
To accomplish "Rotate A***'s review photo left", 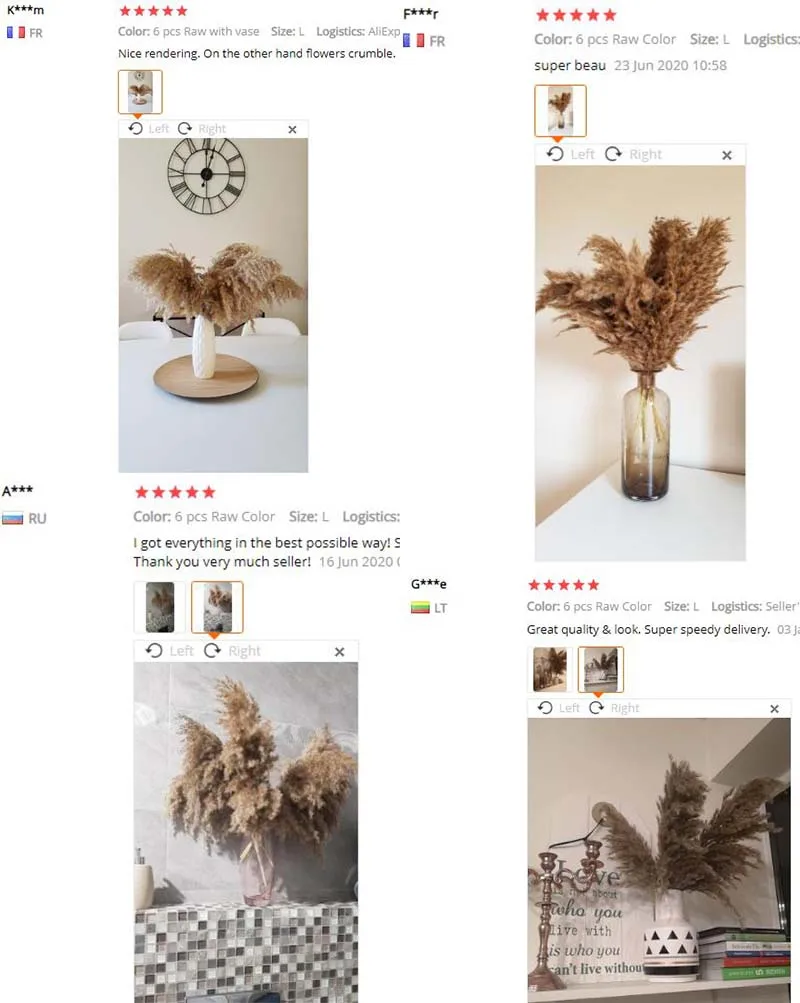I will [x=169, y=651].
